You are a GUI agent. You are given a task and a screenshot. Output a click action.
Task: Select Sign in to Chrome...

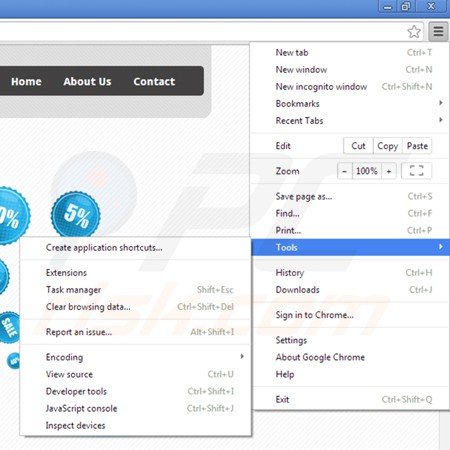tap(350, 315)
